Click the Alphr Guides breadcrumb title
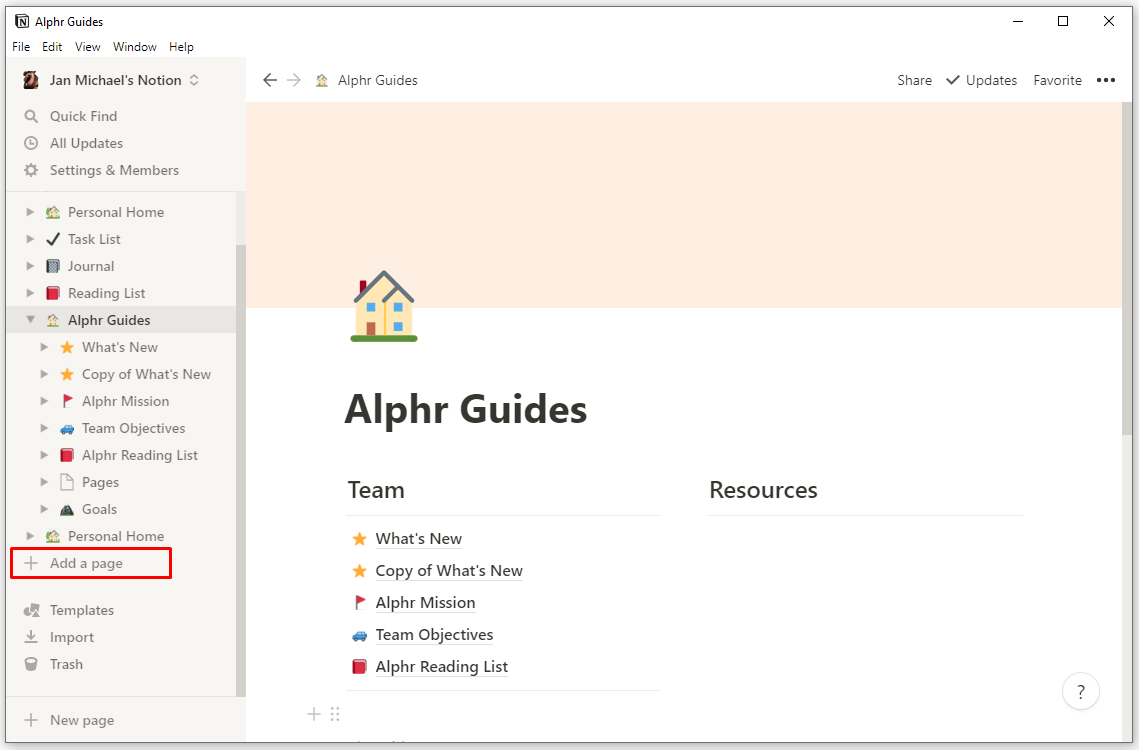The height and width of the screenshot is (750, 1139). coord(378,80)
